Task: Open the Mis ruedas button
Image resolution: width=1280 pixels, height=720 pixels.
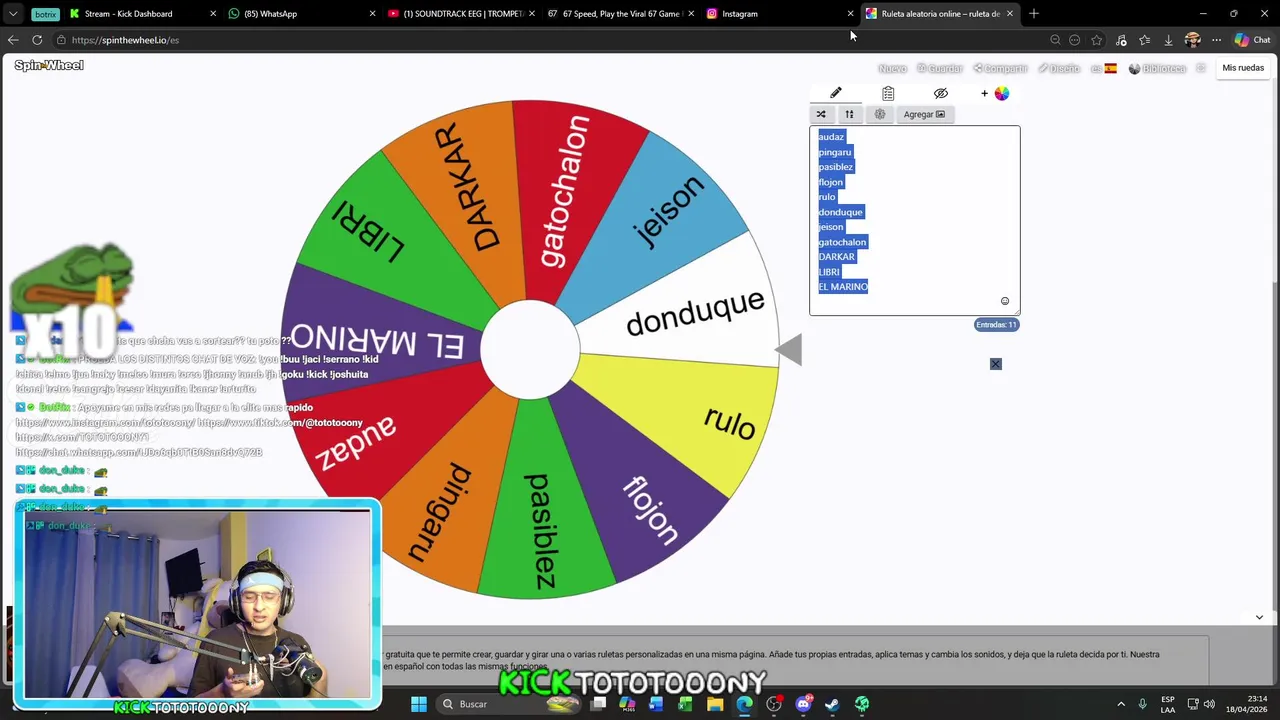Action: [1243, 68]
